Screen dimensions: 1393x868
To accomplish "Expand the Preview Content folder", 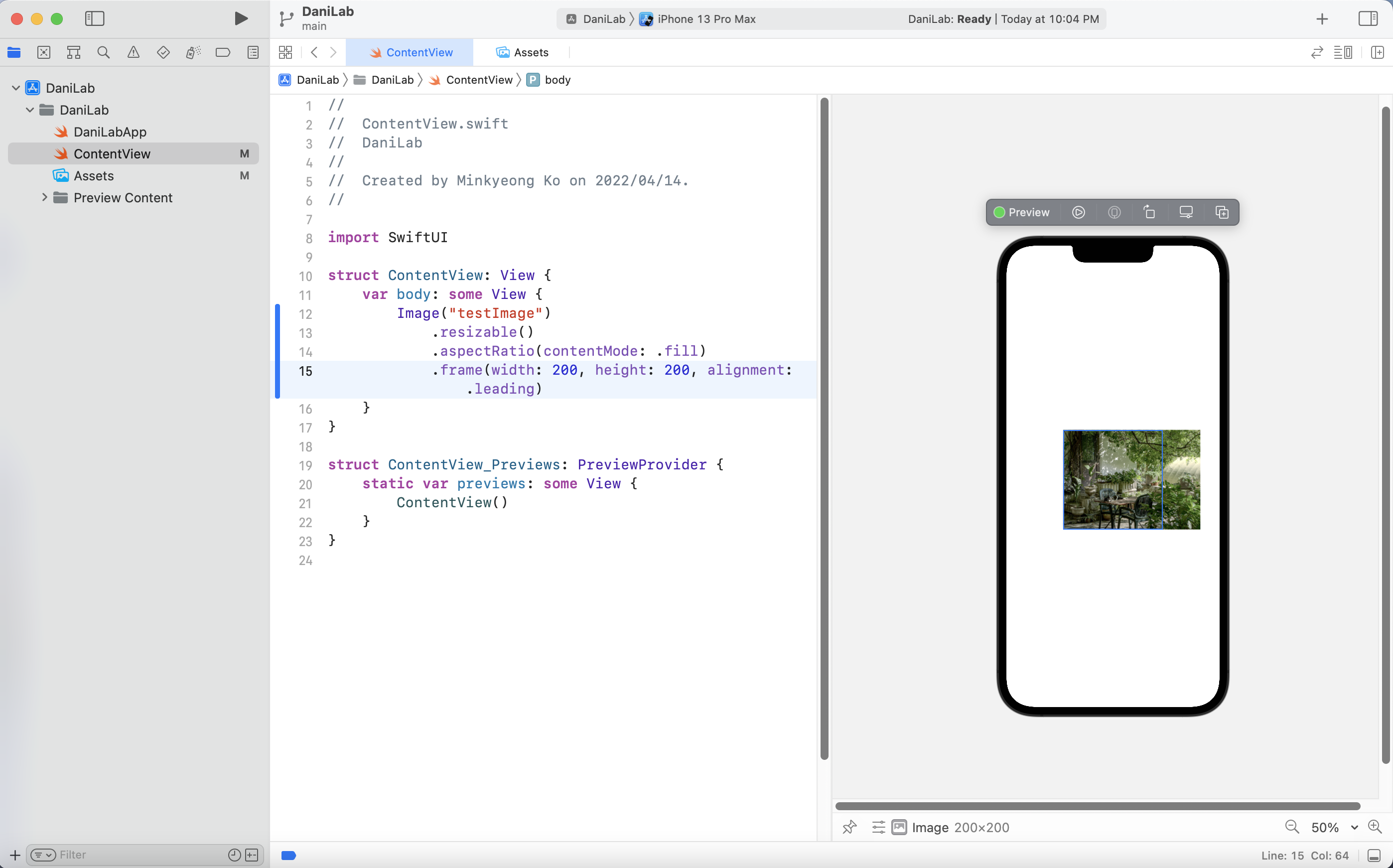I will (x=44, y=197).
